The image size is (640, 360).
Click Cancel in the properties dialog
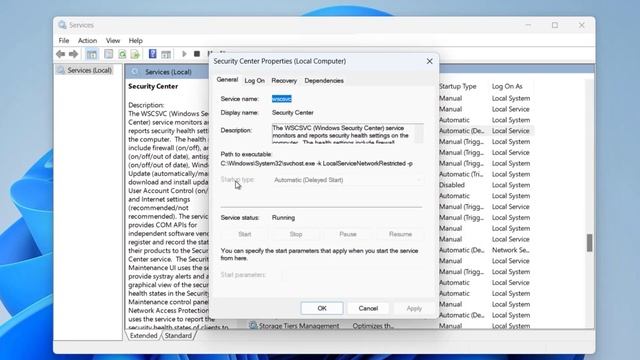(368, 308)
